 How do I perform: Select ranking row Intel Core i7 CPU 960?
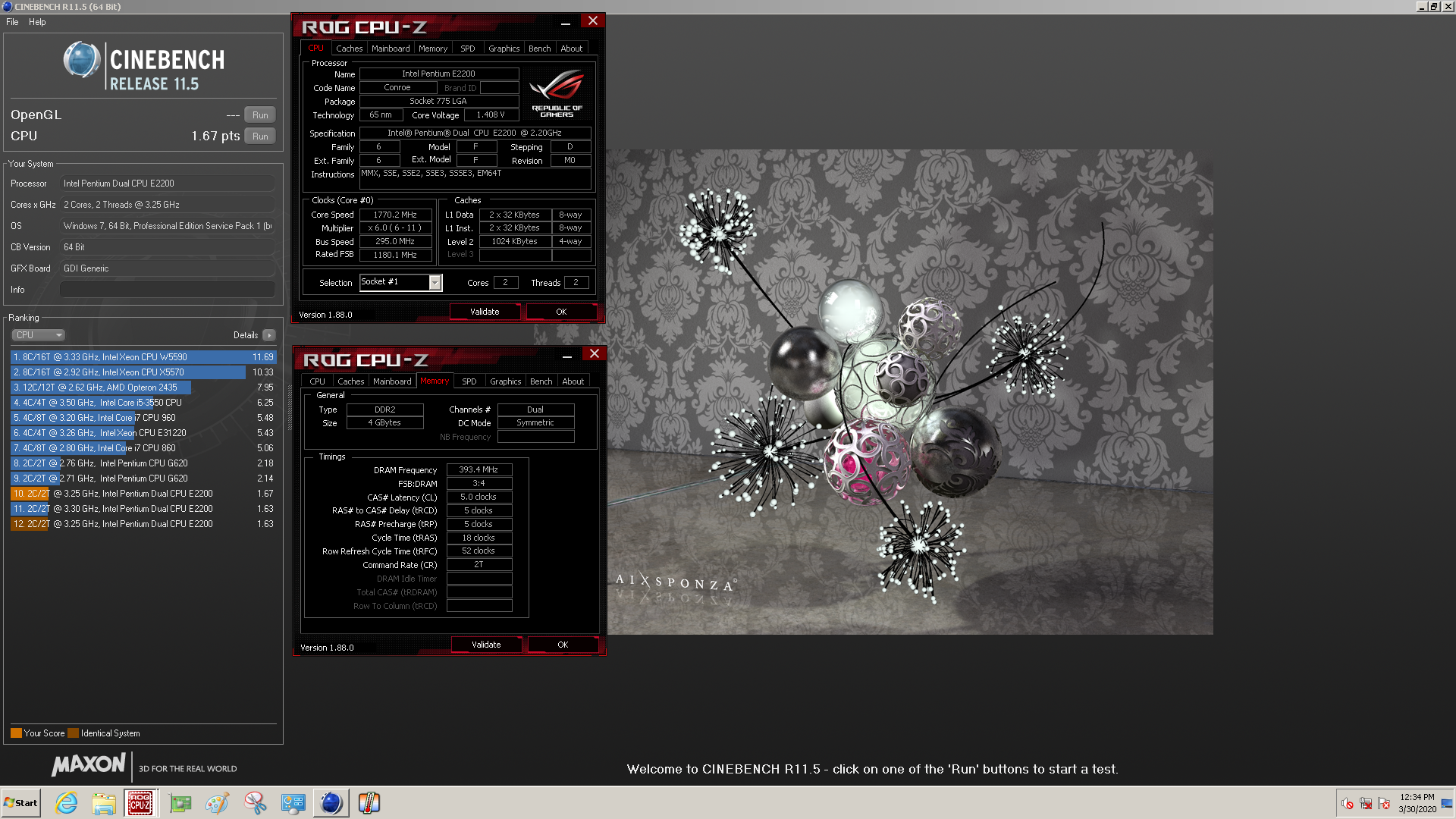(143, 418)
